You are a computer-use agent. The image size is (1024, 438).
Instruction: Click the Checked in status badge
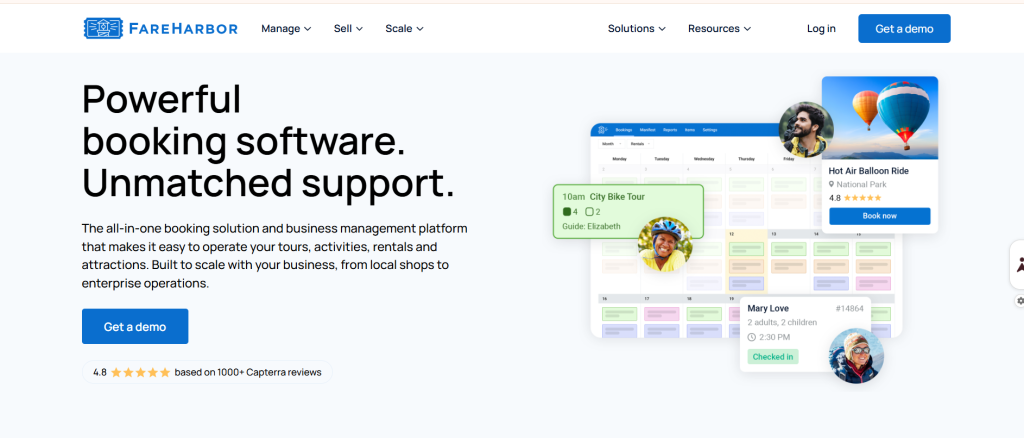(x=773, y=357)
